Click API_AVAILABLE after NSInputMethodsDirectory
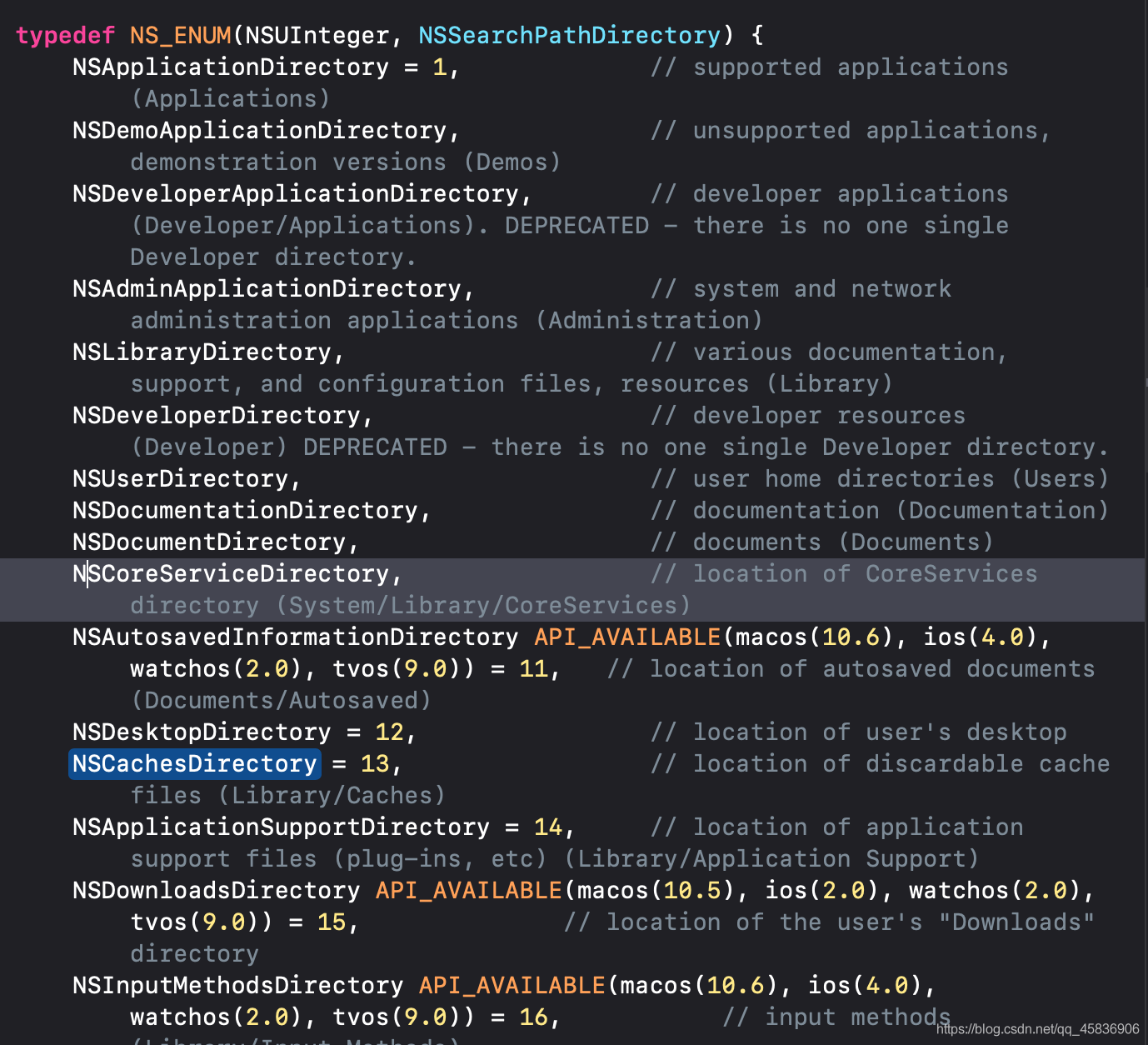Image resolution: width=1148 pixels, height=1045 pixels. (x=512, y=986)
